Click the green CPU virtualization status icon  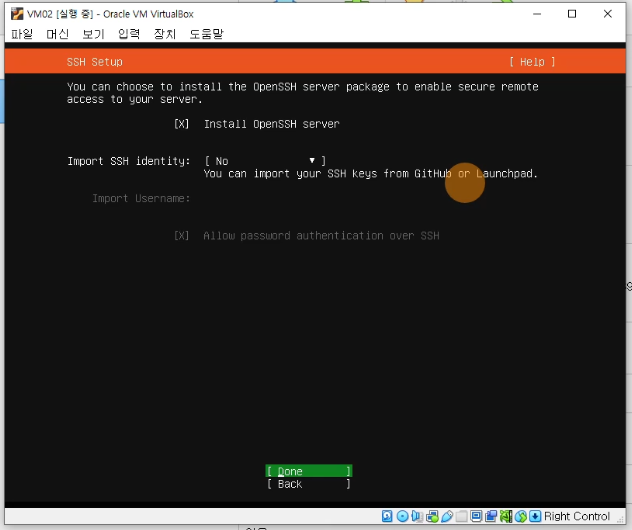coord(506,516)
